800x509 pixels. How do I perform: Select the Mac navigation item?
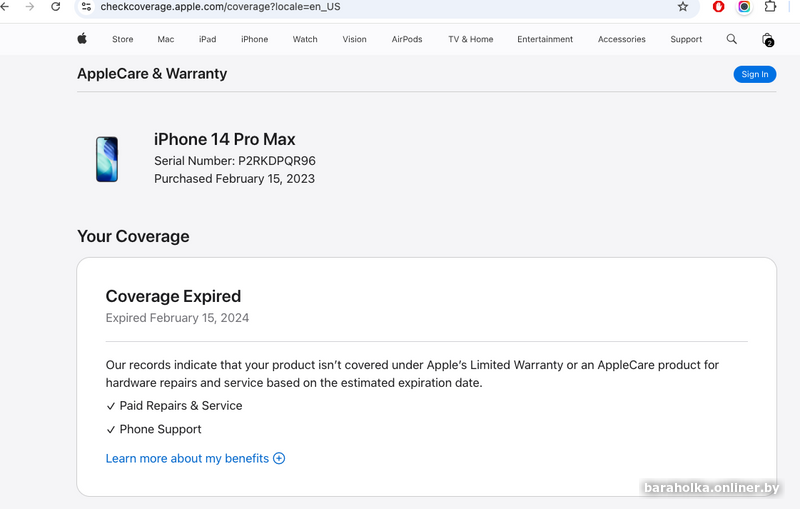(x=165, y=39)
